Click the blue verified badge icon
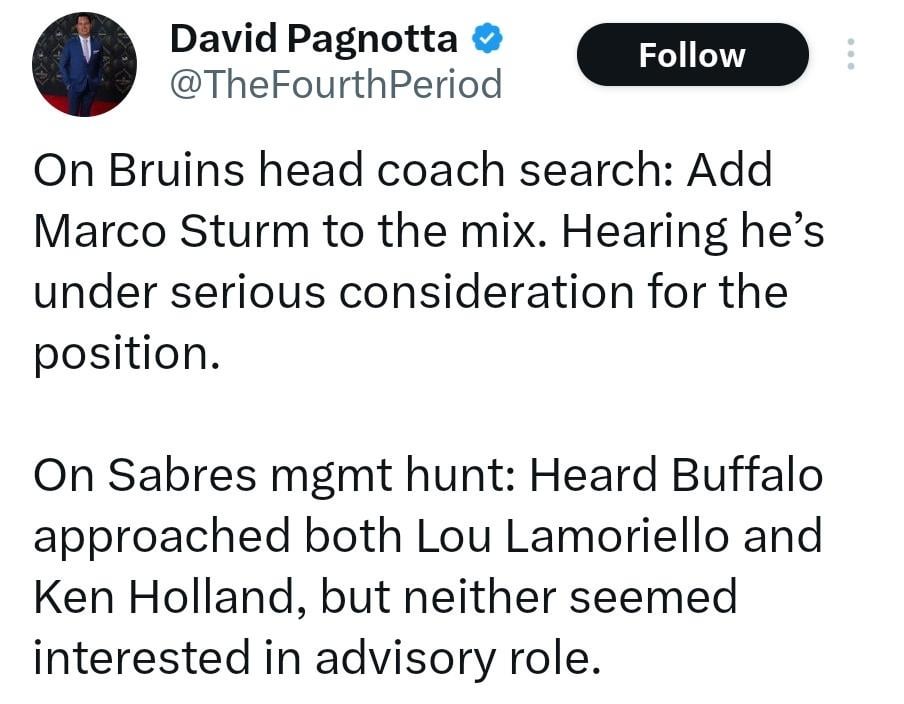The width and height of the screenshot is (904, 704). point(487,38)
